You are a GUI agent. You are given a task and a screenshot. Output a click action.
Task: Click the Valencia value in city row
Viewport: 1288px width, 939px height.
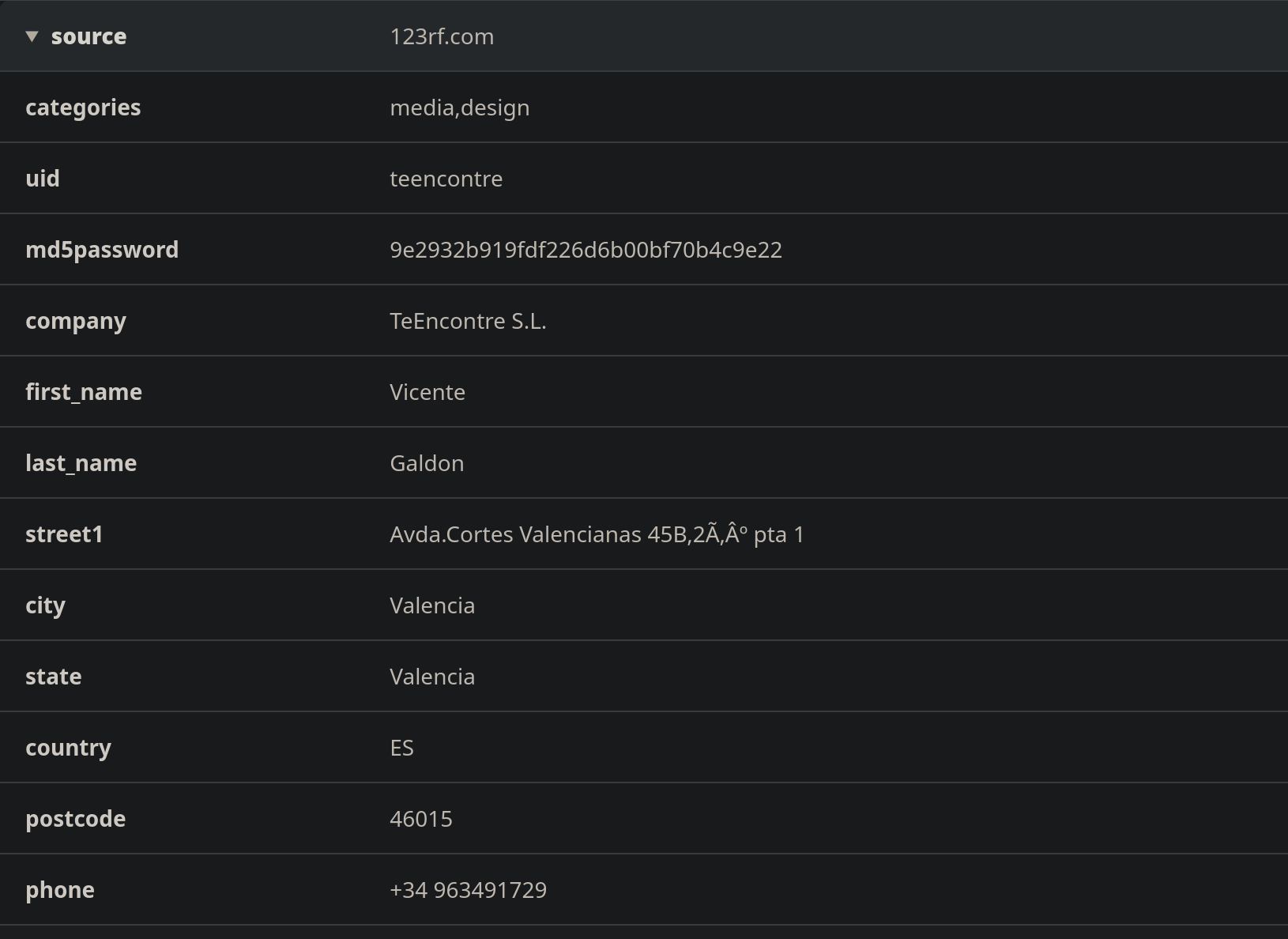coord(432,605)
